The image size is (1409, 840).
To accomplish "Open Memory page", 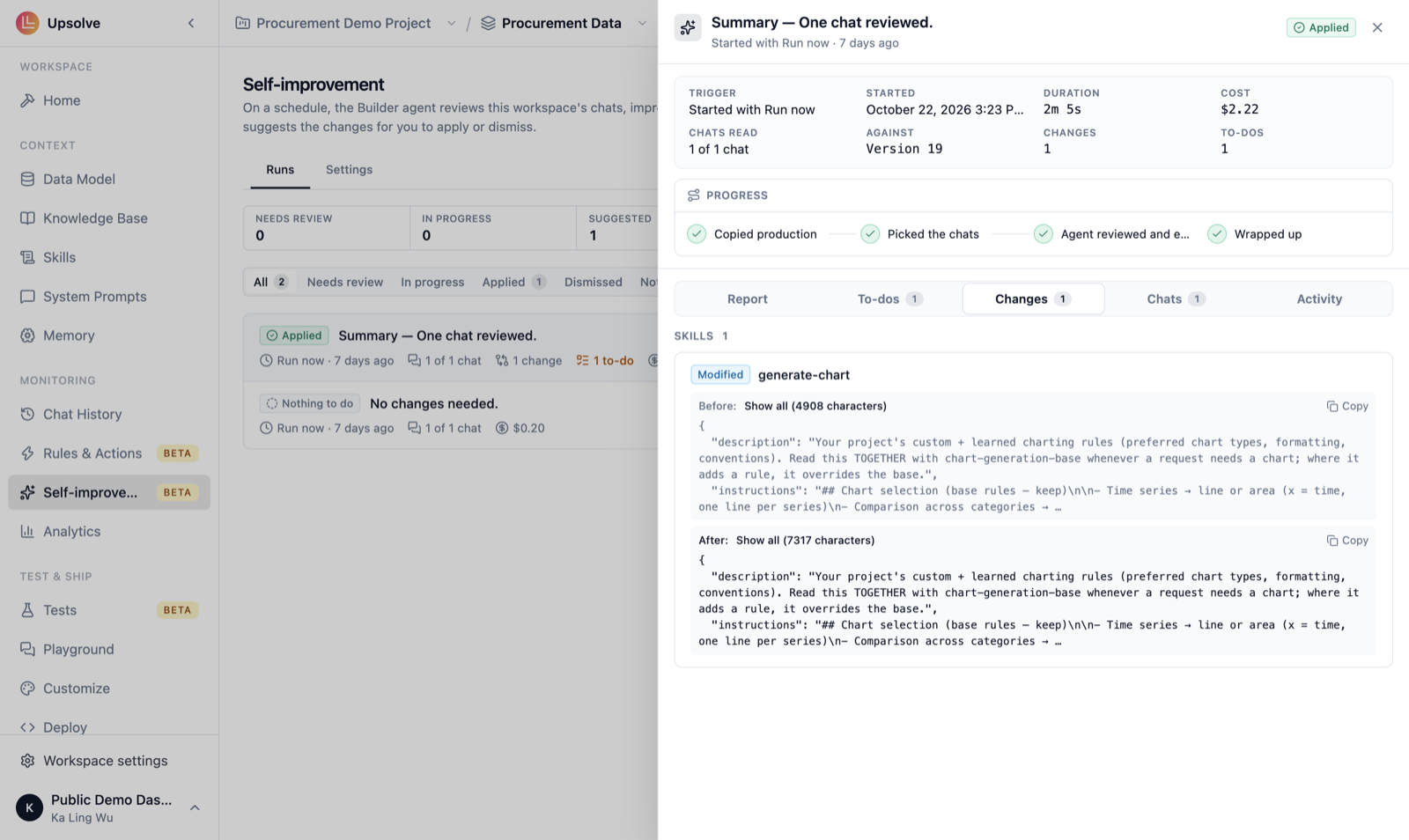I will 109,335.
